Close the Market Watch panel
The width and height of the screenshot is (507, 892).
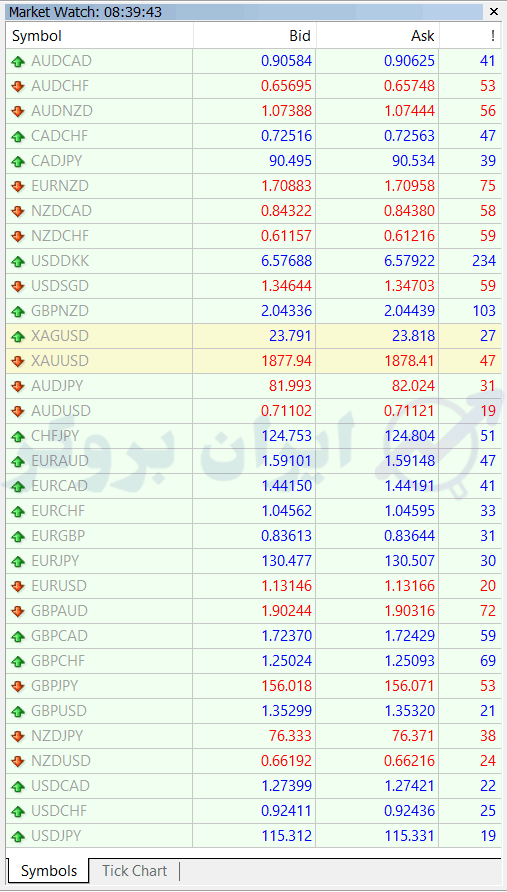click(493, 11)
